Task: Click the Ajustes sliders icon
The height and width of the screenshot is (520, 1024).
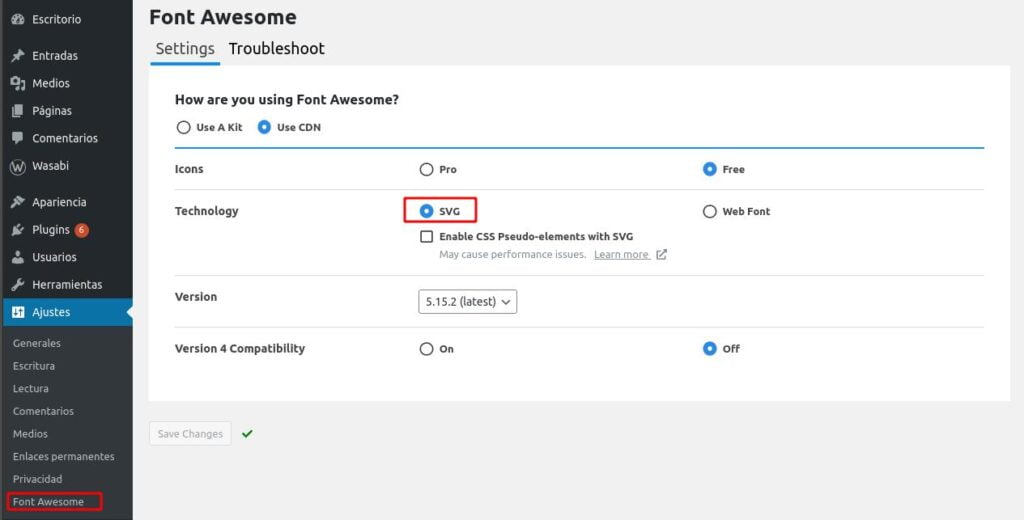Action: [18, 312]
